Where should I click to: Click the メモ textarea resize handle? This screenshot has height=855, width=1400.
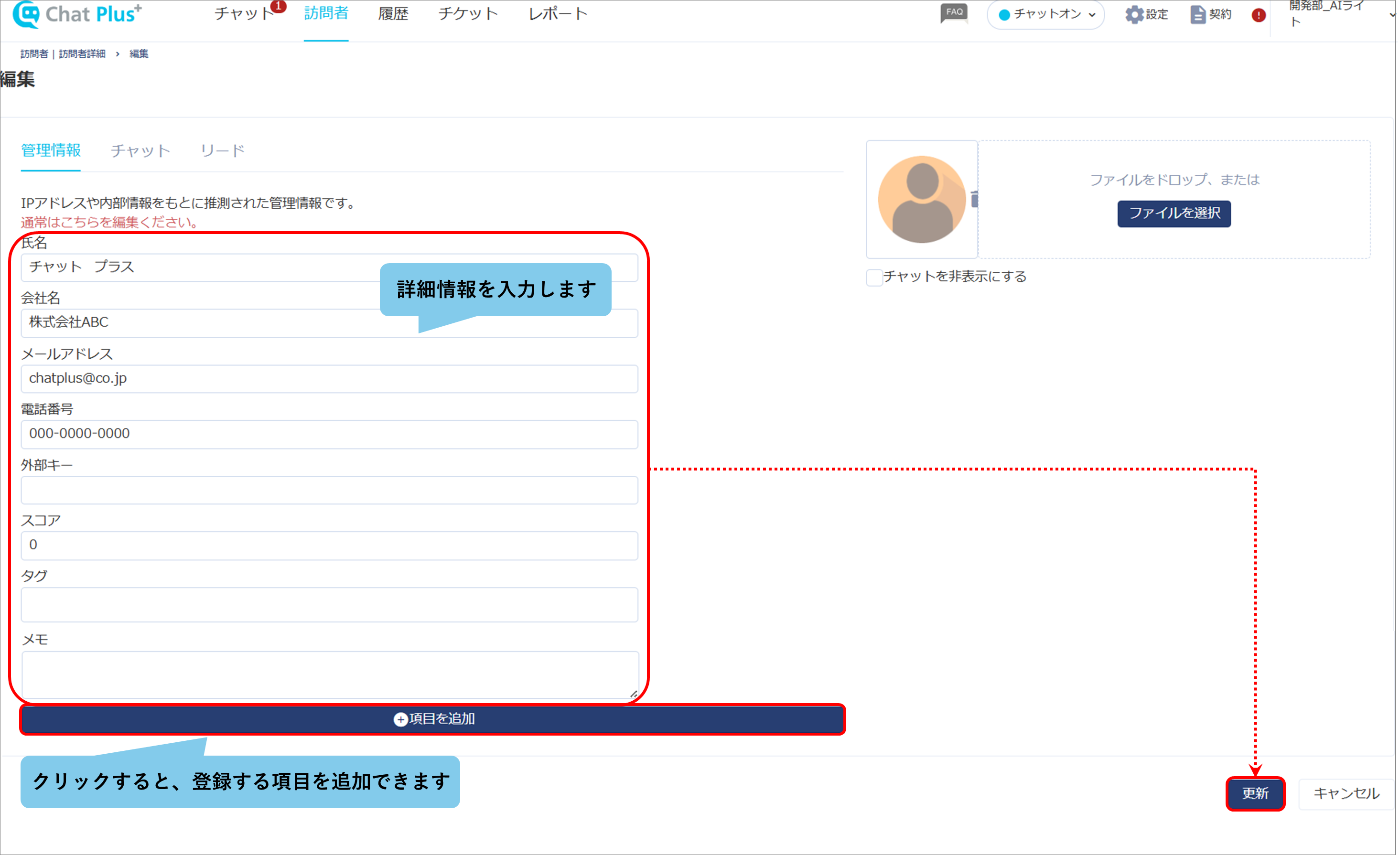634,694
